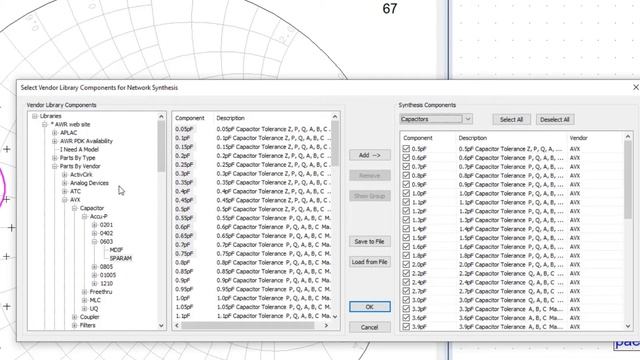This screenshot has height=360, width=640.
Task: Confirm with the OK button
Action: click(x=369, y=307)
